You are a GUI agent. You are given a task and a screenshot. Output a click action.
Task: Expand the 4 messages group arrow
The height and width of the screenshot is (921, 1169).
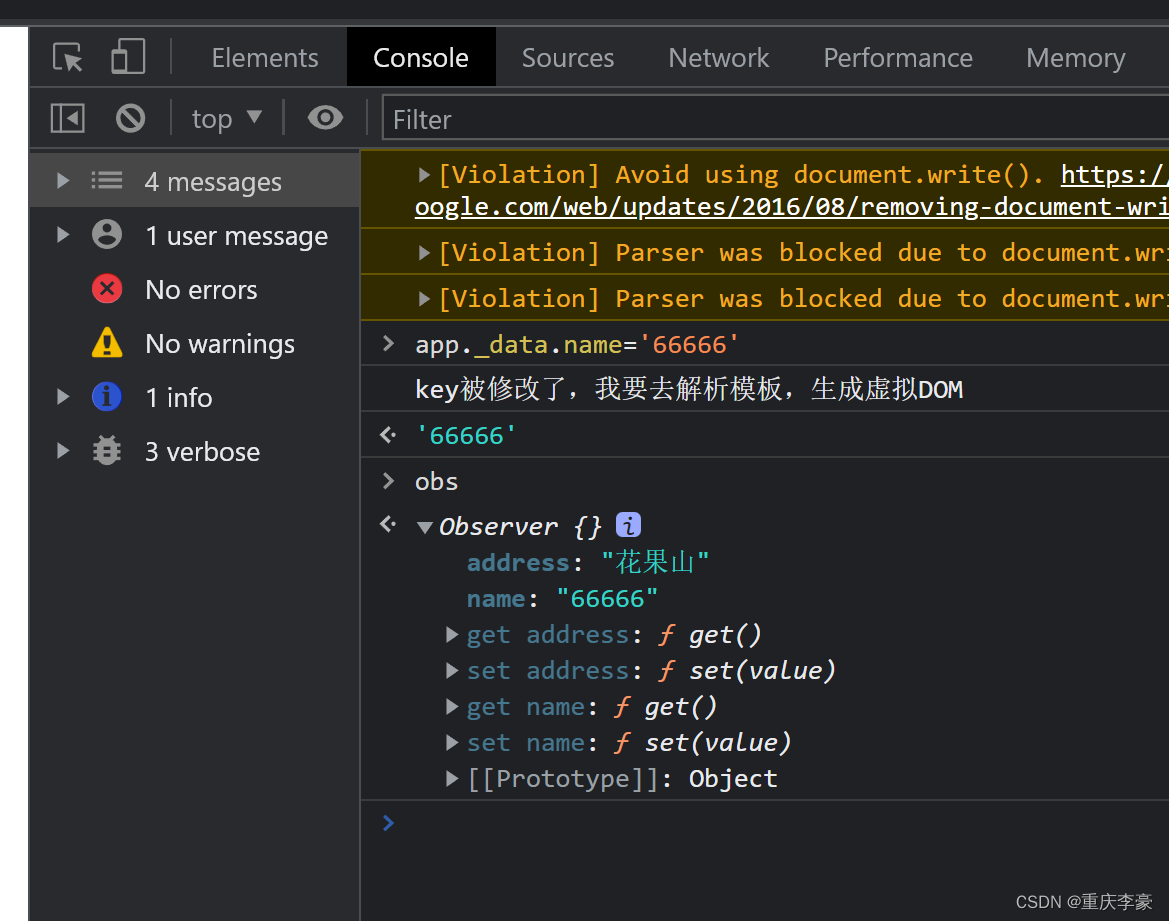[x=63, y=180]
